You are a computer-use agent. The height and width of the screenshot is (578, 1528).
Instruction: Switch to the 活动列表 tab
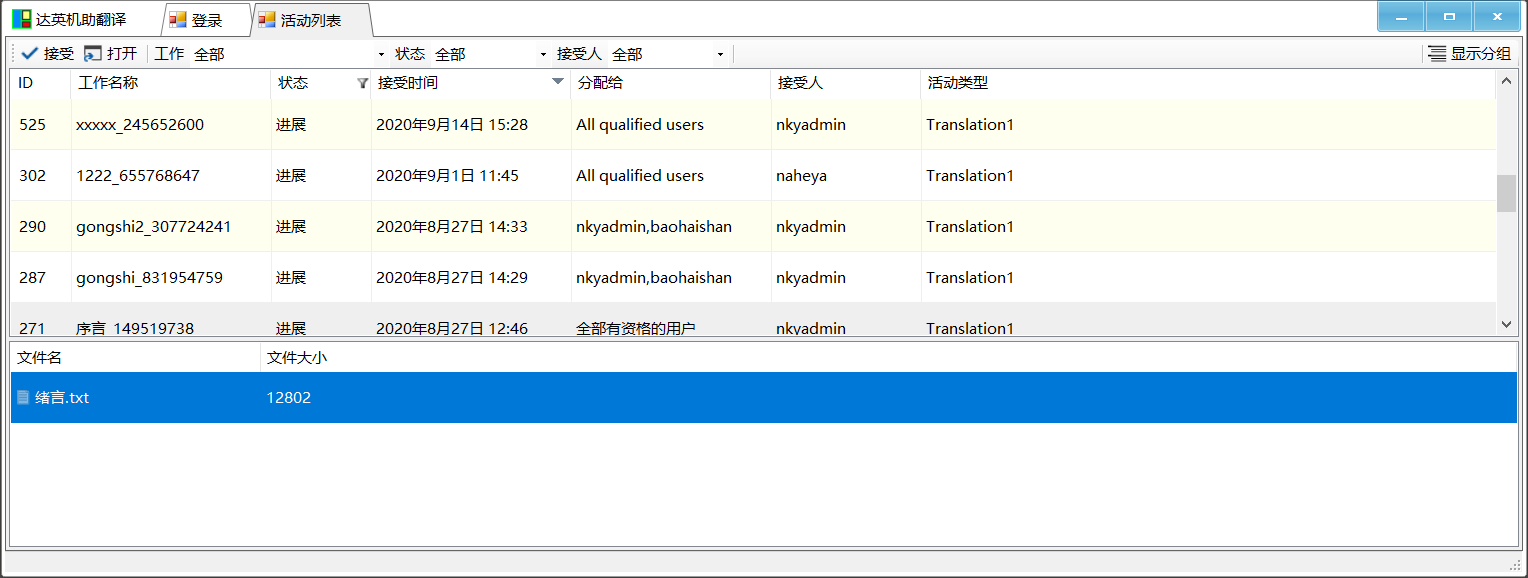(x=310, y=20)
